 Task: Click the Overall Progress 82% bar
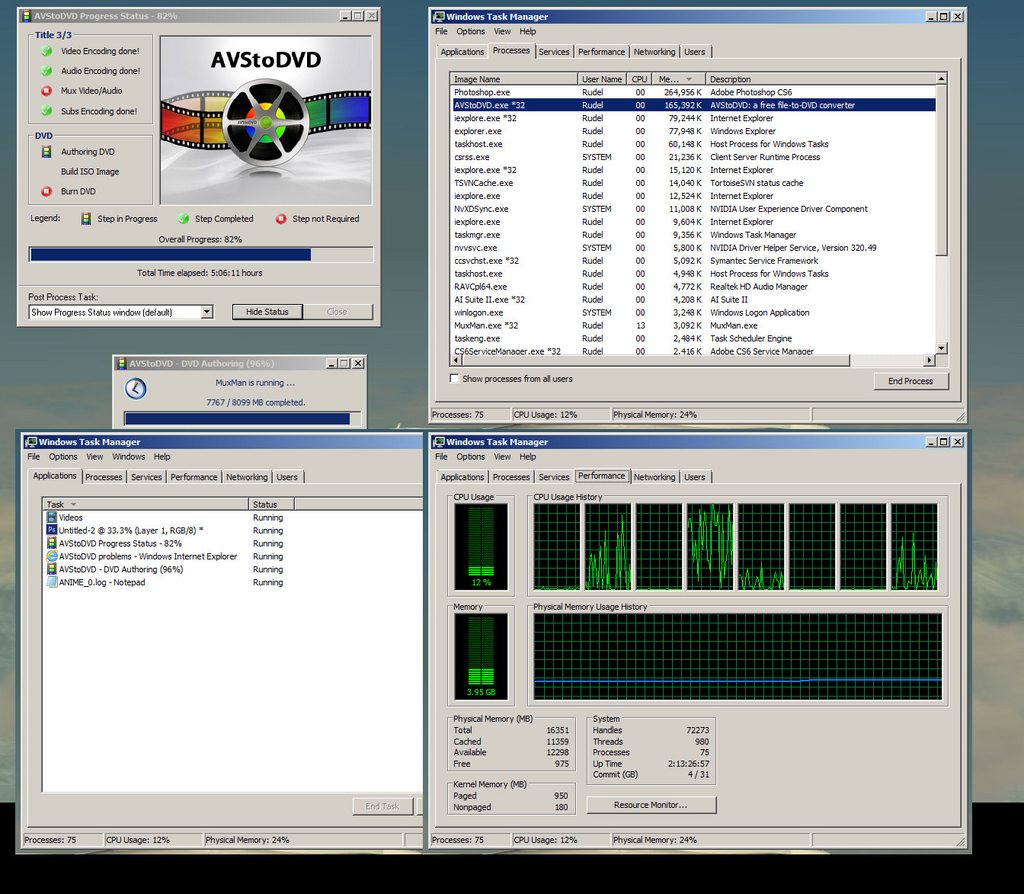pos(201,255)
